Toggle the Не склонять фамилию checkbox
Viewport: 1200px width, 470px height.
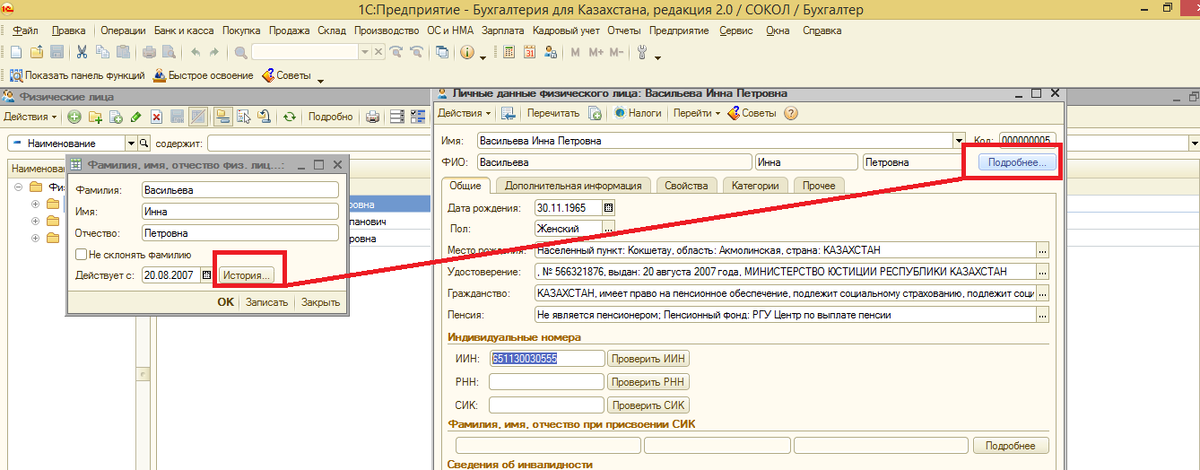[80, 254]
